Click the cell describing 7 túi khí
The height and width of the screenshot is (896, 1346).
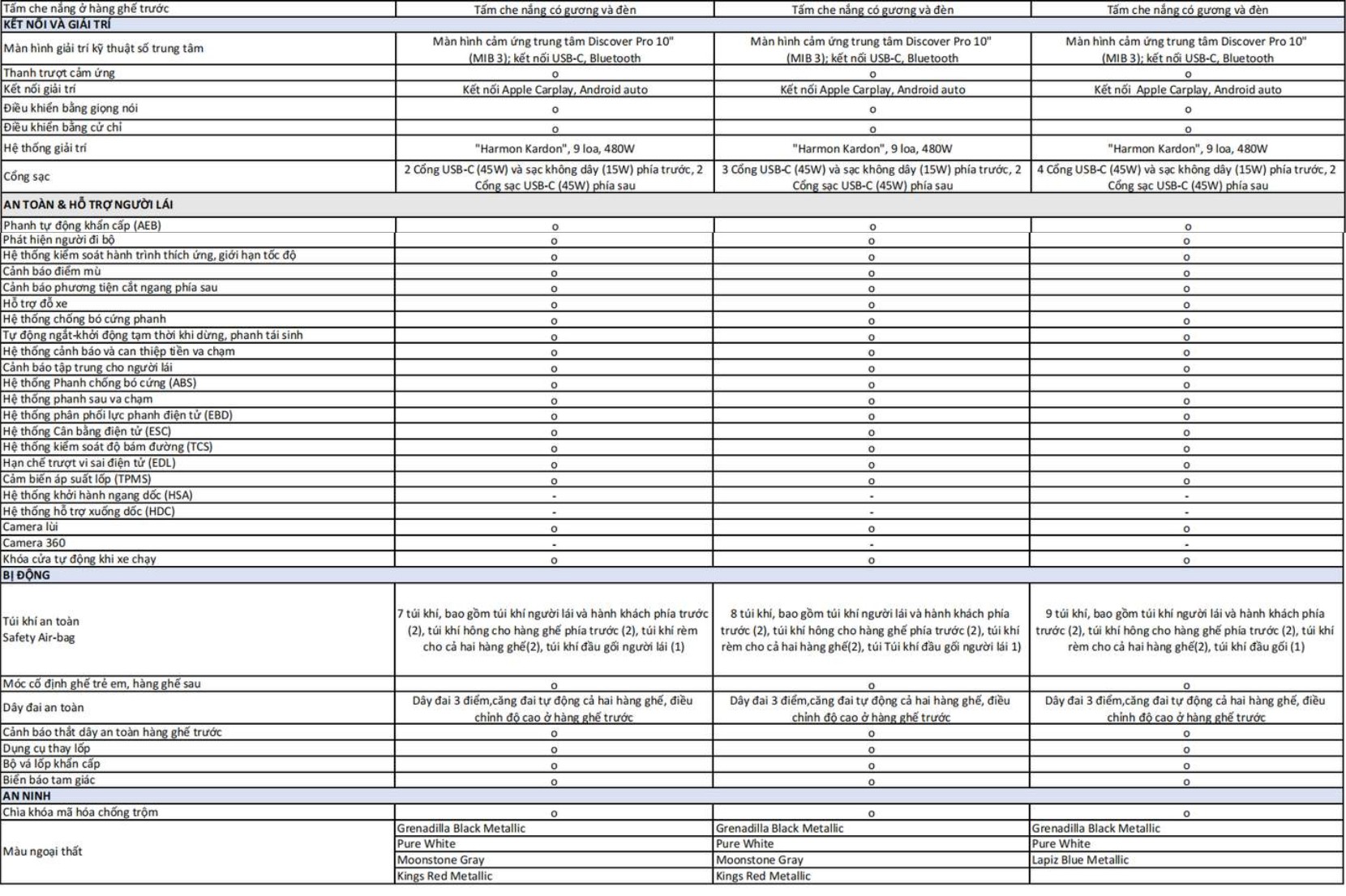(554, 630)
